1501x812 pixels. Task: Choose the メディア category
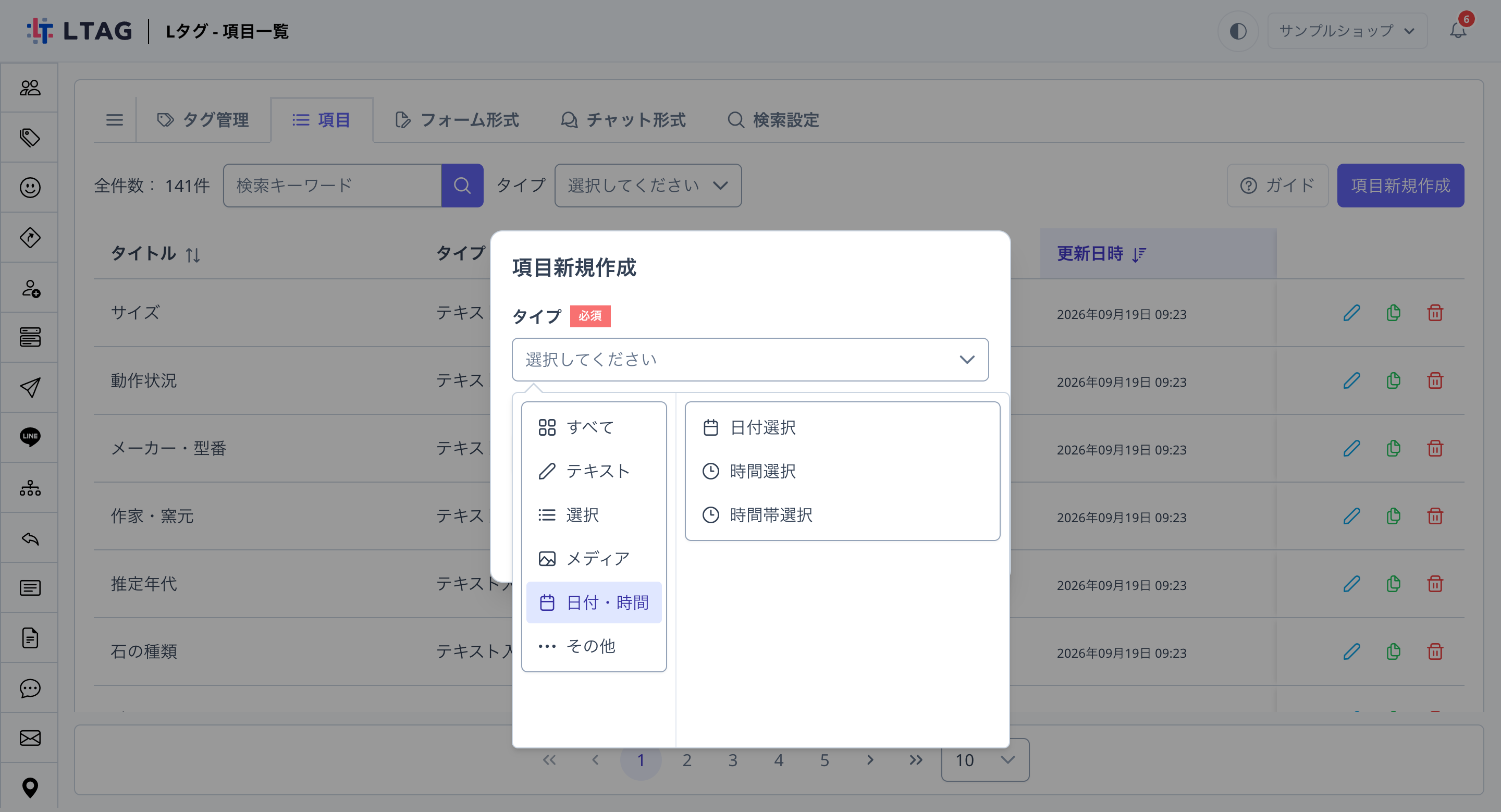point(594,559)
